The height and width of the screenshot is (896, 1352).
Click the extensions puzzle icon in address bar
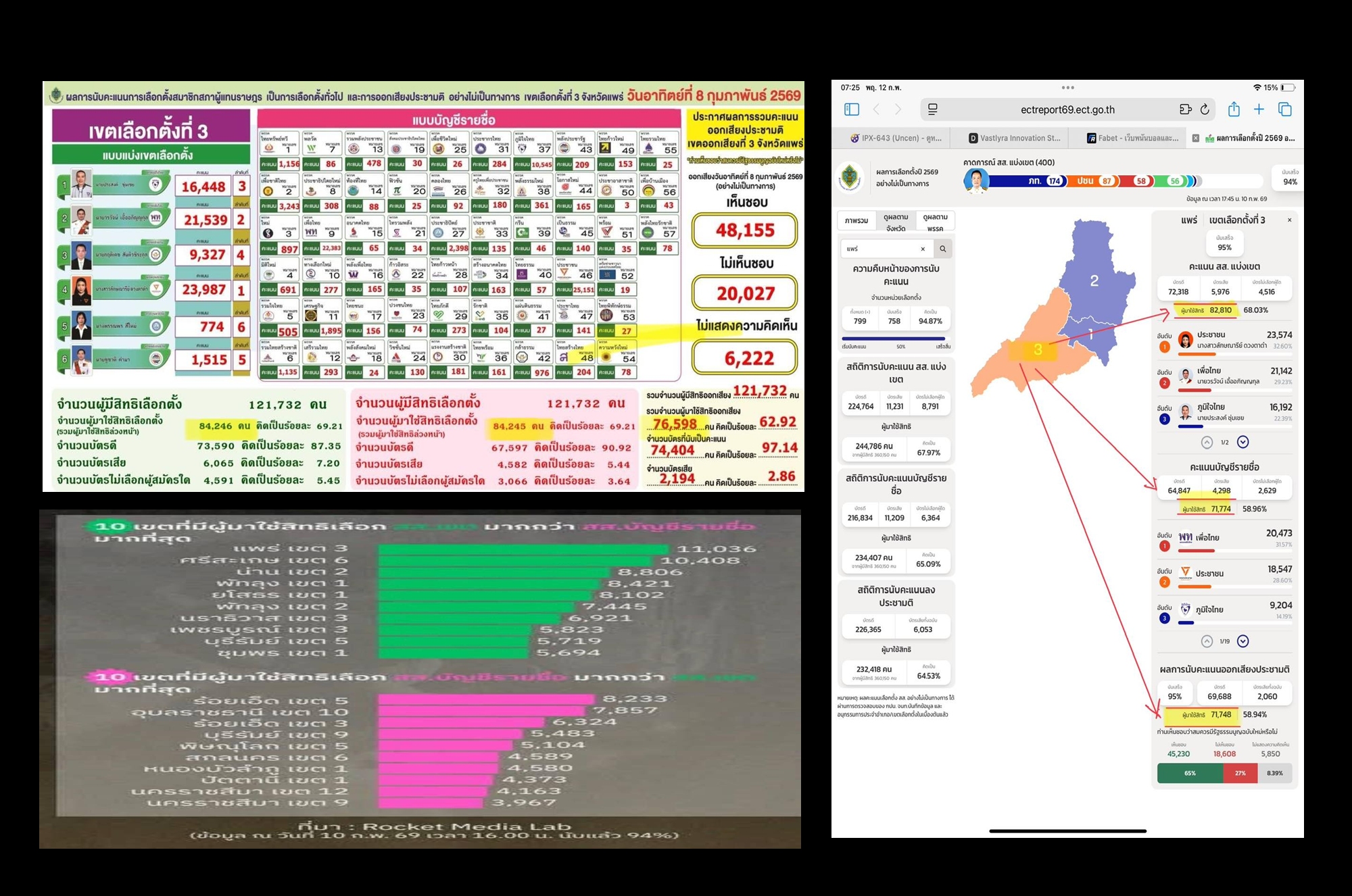1185,109
